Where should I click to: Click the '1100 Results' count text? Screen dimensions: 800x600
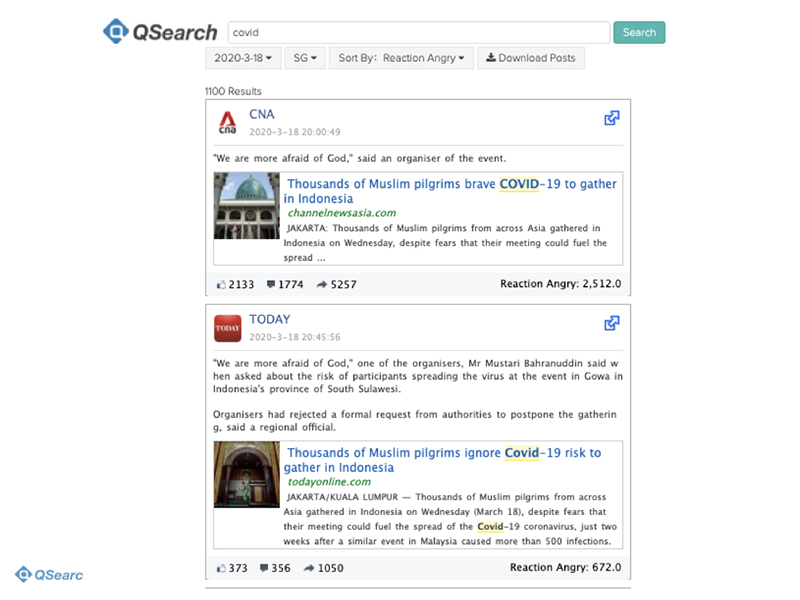point(233,91)
